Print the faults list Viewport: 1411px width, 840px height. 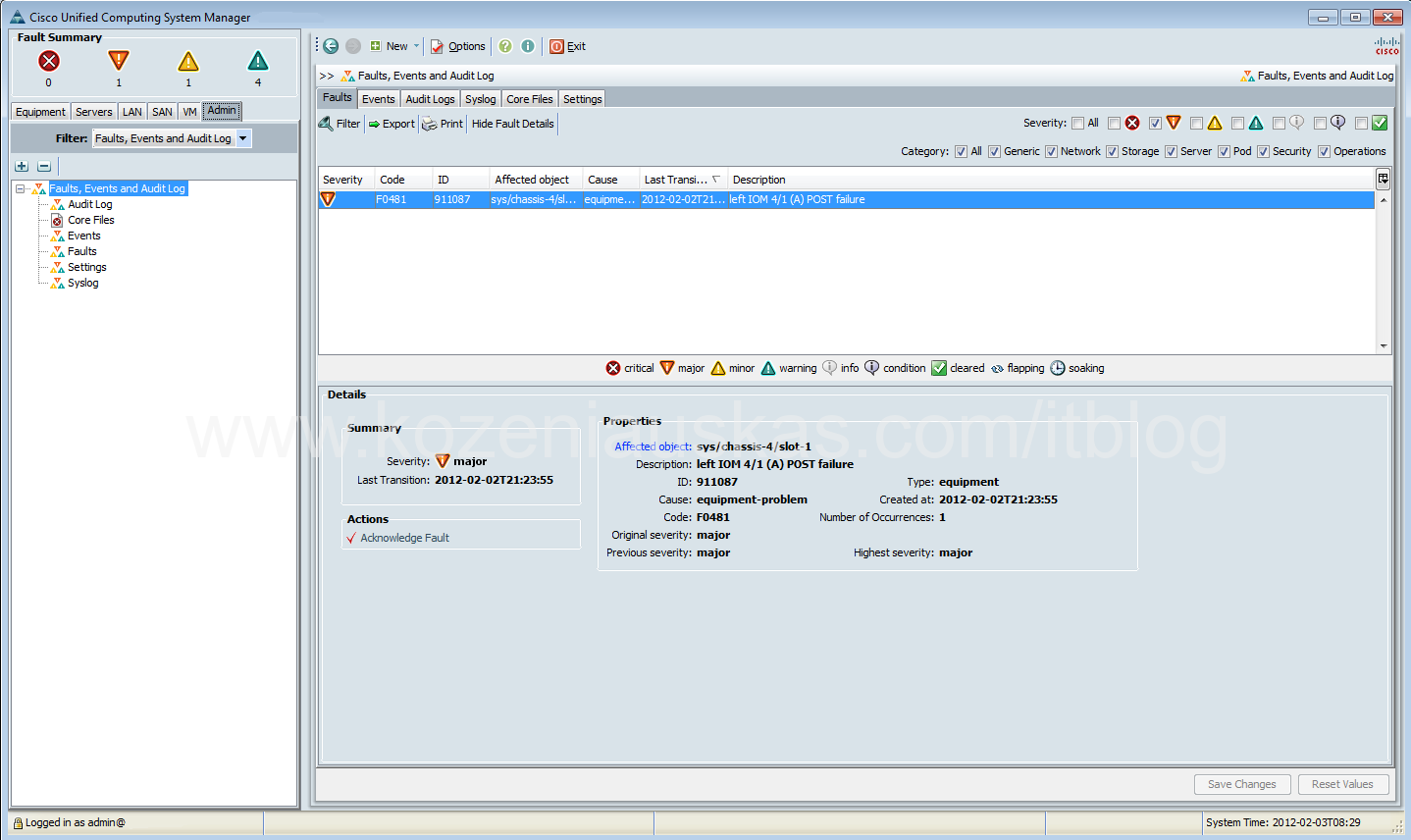pos(443,124)
